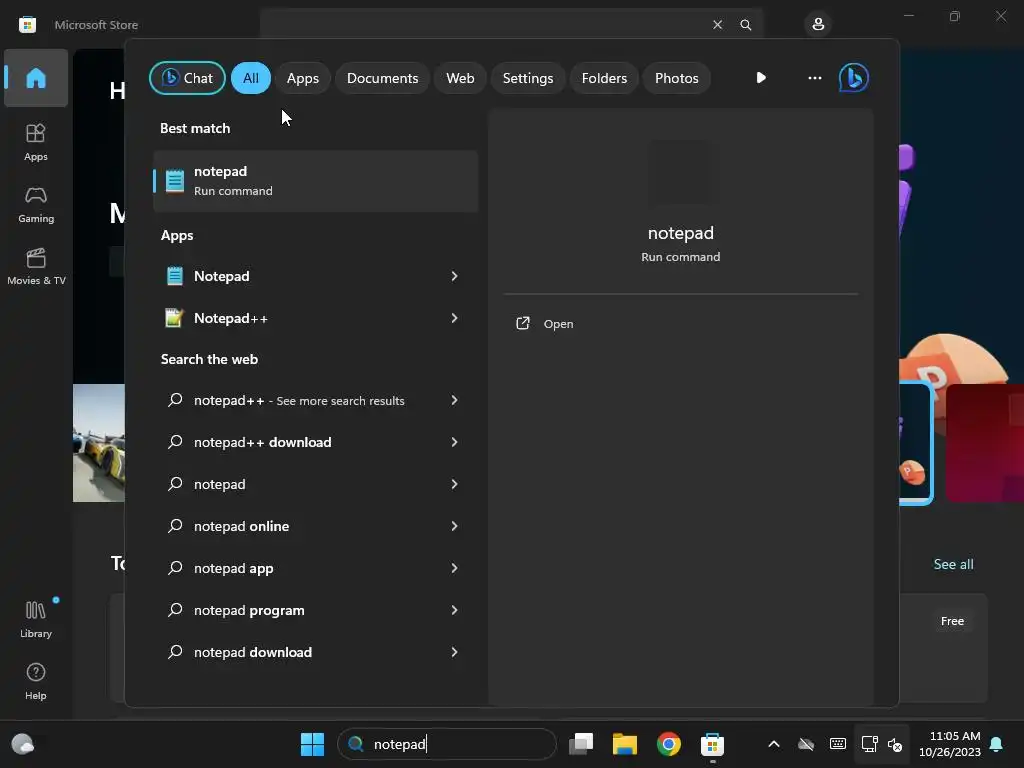
Task: Select the Chat filter tab
Action: [x=187, y=78]
